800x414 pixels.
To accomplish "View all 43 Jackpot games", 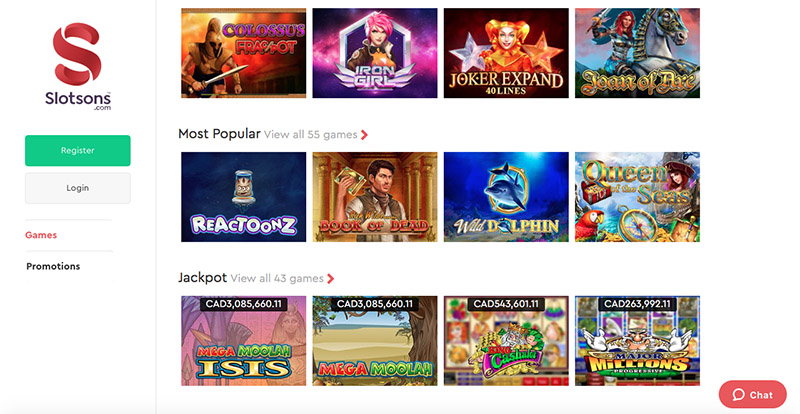I will coord(277,279).
